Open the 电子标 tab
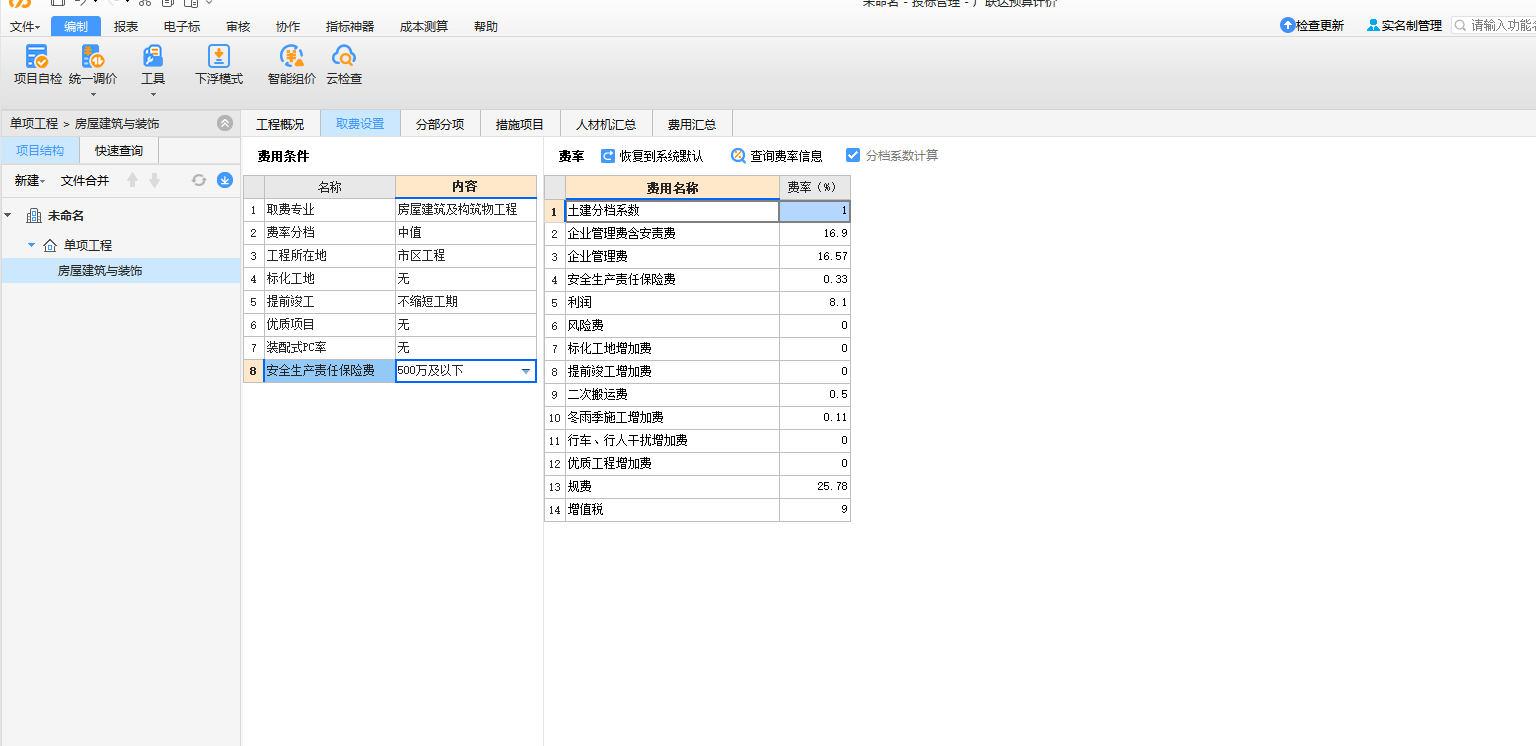 (182, 27)
